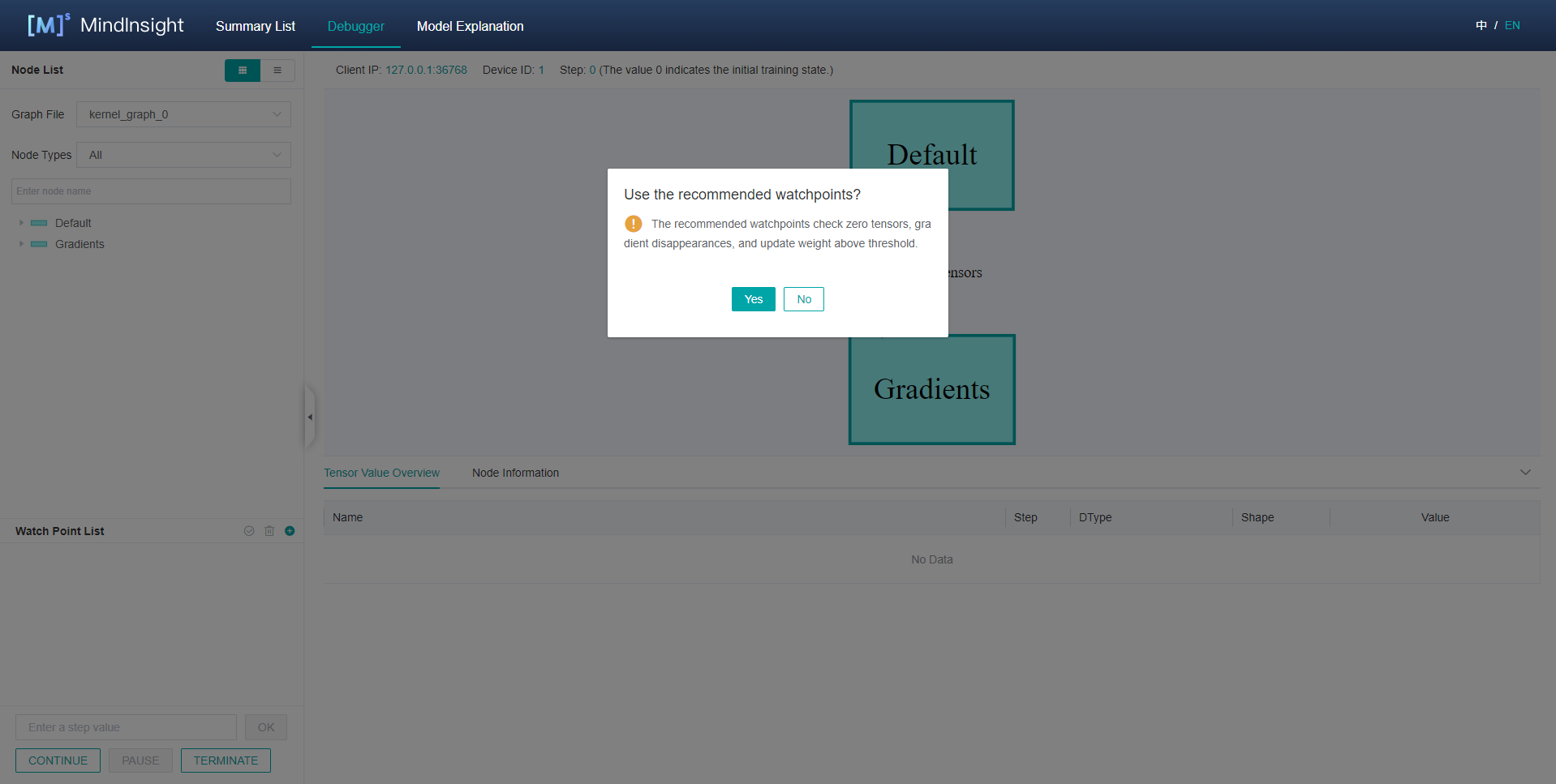Switch to Node Information tab

515,473
